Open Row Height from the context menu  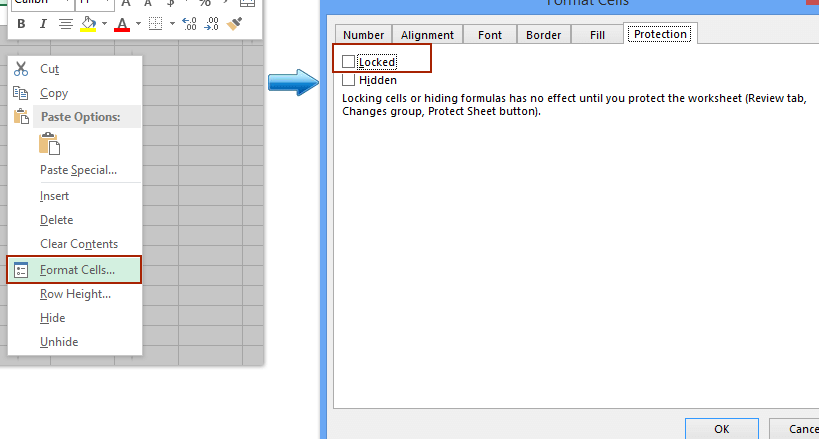tap(75, 294)
